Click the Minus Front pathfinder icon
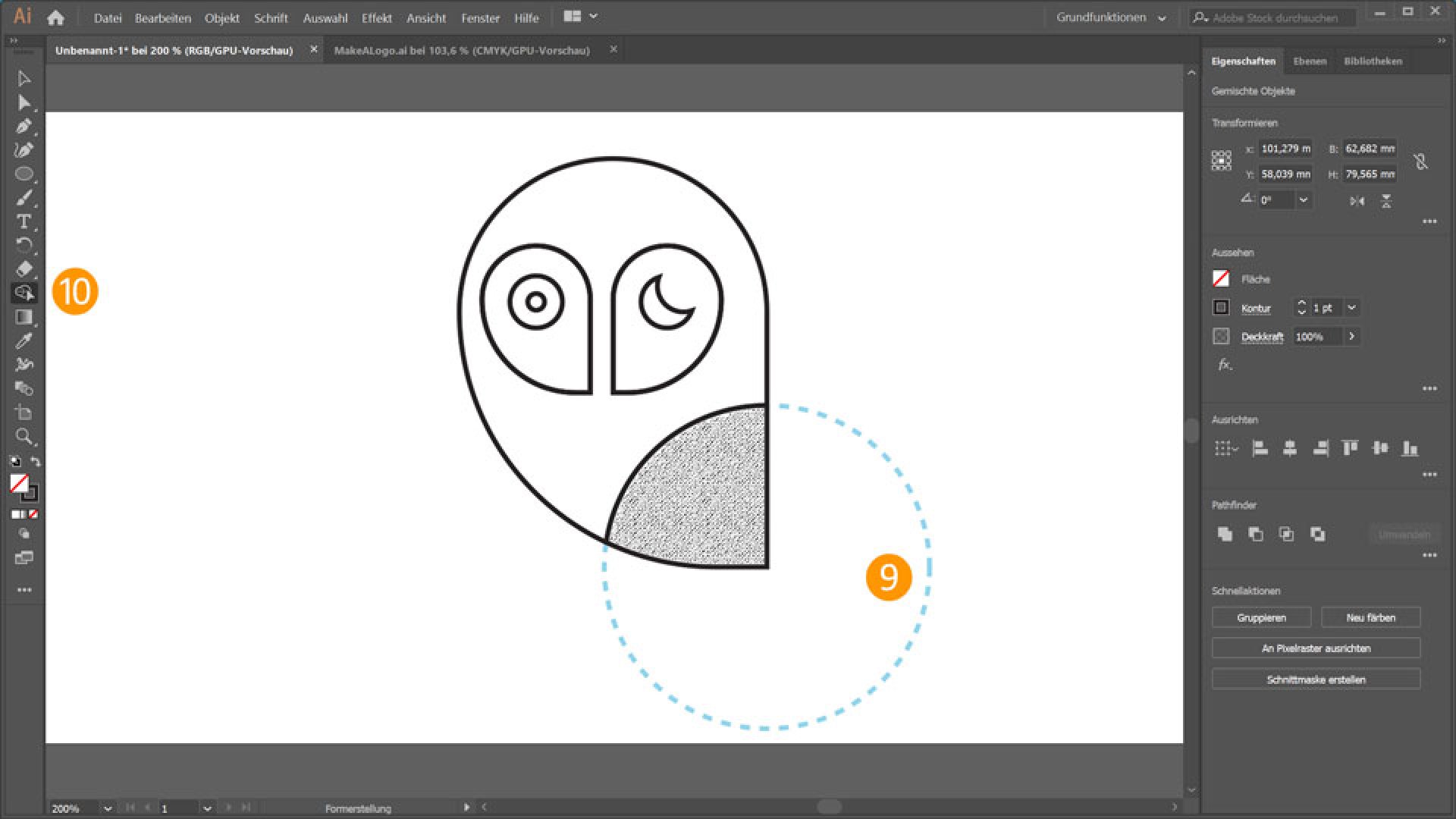This screenshot has height=819, width=1456. coord(1256,534)
